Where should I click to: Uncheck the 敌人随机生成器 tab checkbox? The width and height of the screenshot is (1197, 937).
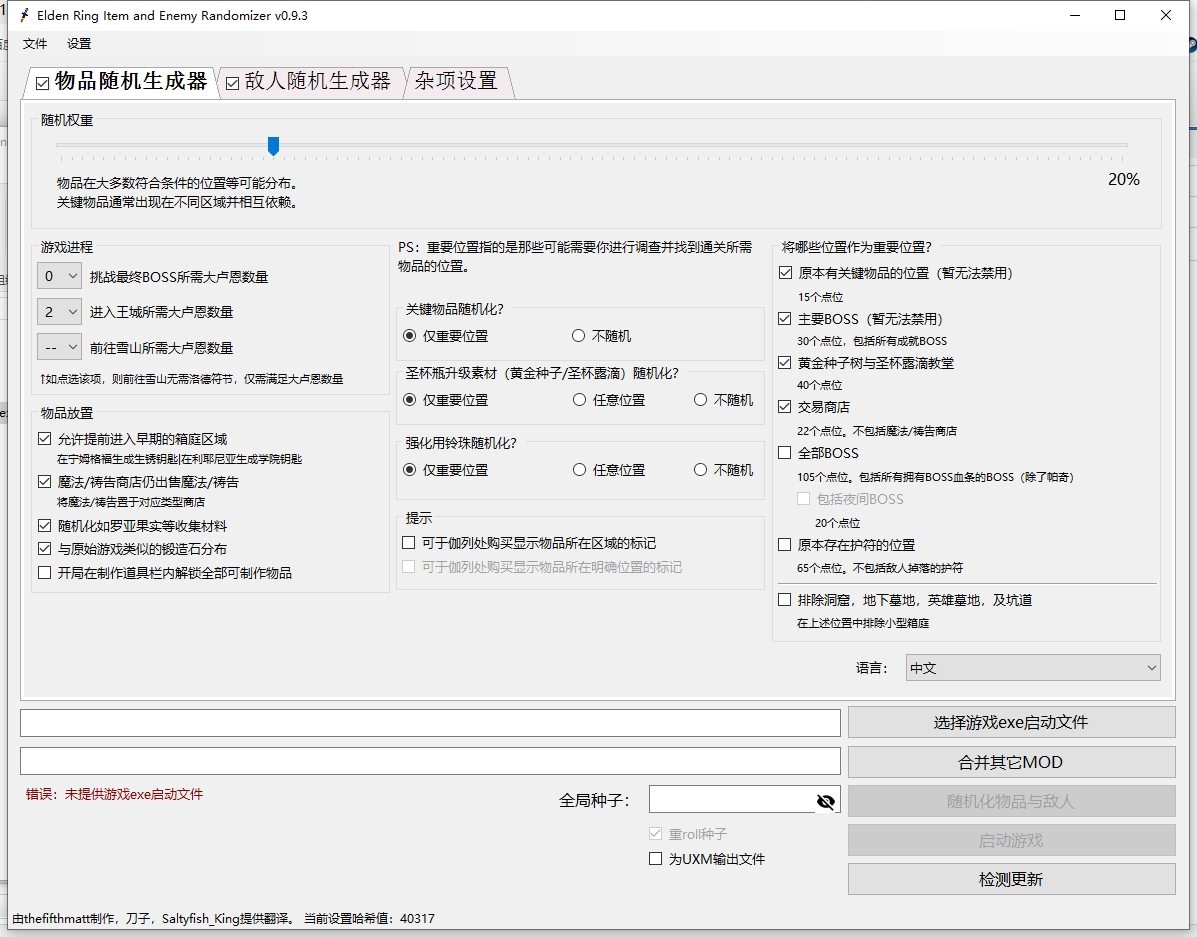(x=233, y=83)
